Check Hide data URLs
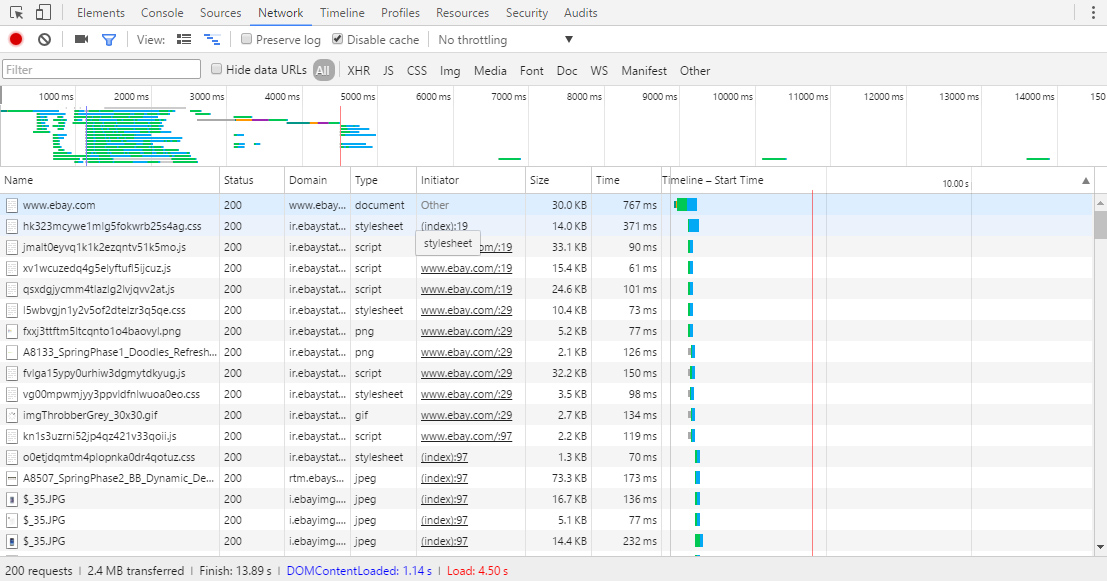The width and height of the screenshot is (1107, 581). tap(216, 70)
